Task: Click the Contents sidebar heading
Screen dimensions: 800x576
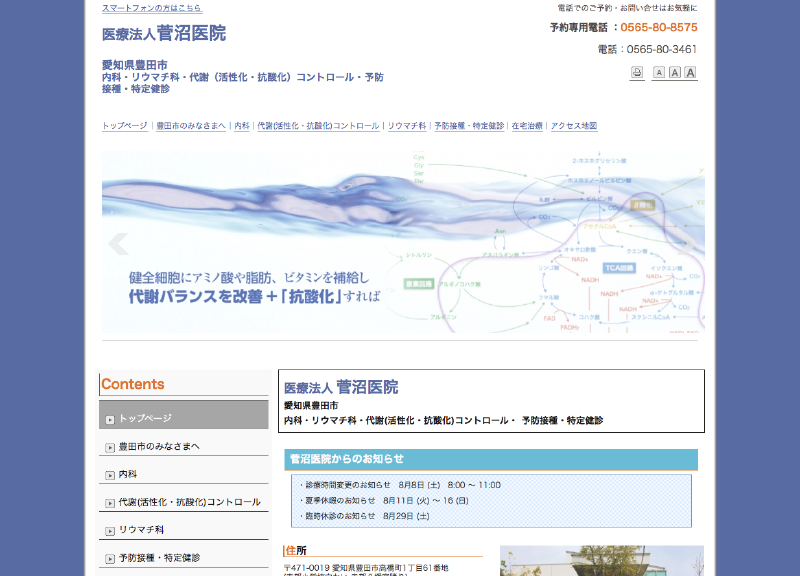Action: (133, 384)
